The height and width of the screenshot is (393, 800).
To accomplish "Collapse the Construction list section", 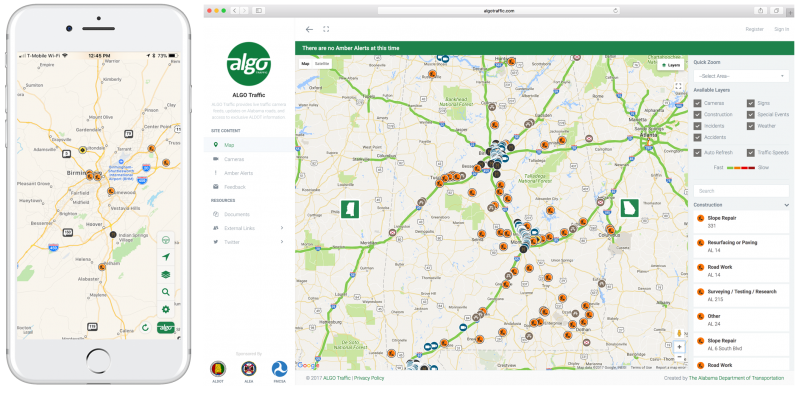I will 786,205.
